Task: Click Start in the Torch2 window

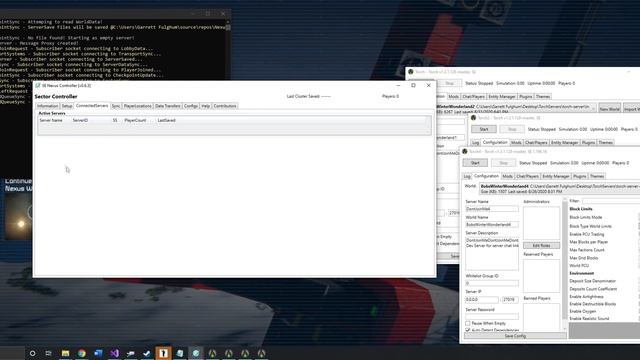Action: (x=484, y=129)
